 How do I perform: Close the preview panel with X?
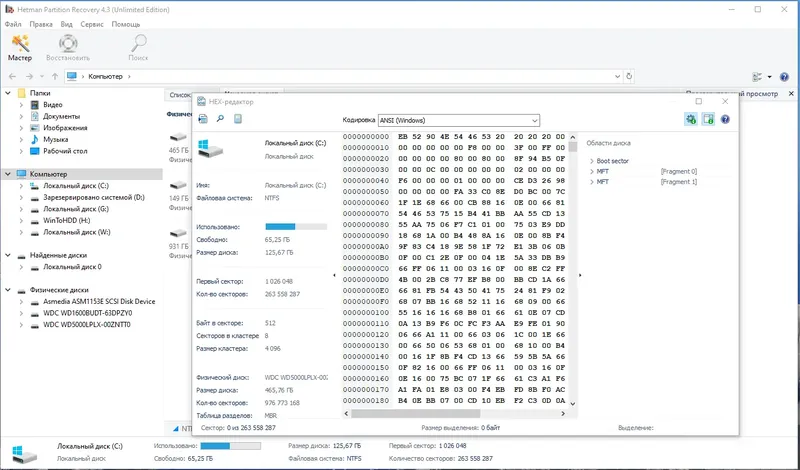tap(791, 93)
